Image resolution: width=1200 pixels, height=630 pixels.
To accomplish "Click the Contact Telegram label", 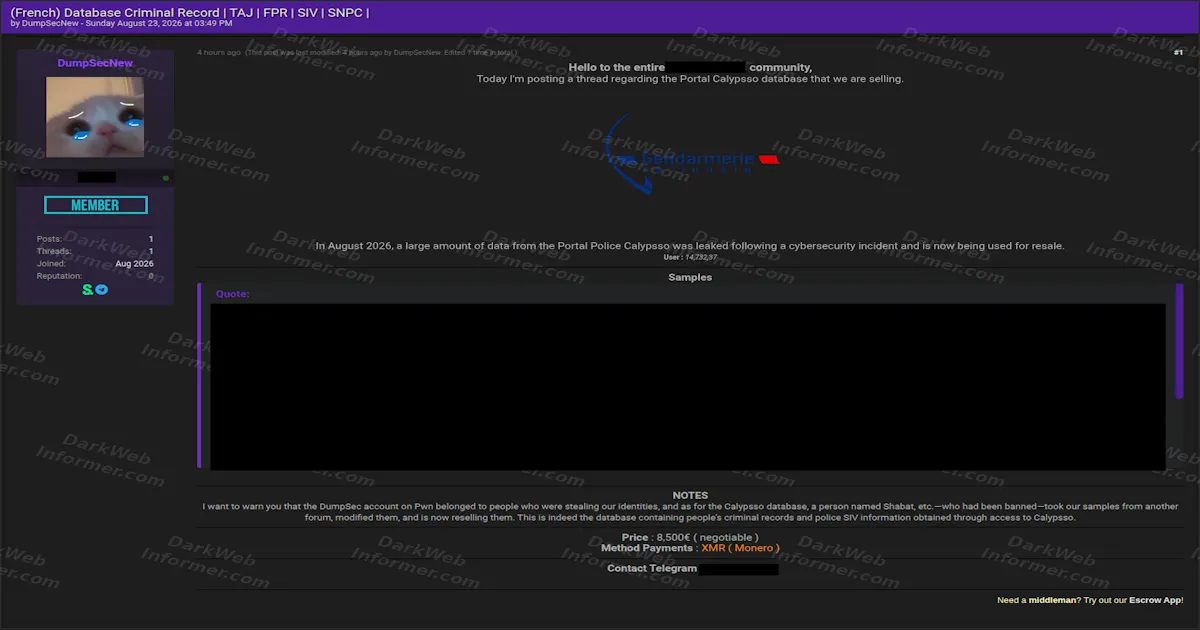I will pos(652,568).
